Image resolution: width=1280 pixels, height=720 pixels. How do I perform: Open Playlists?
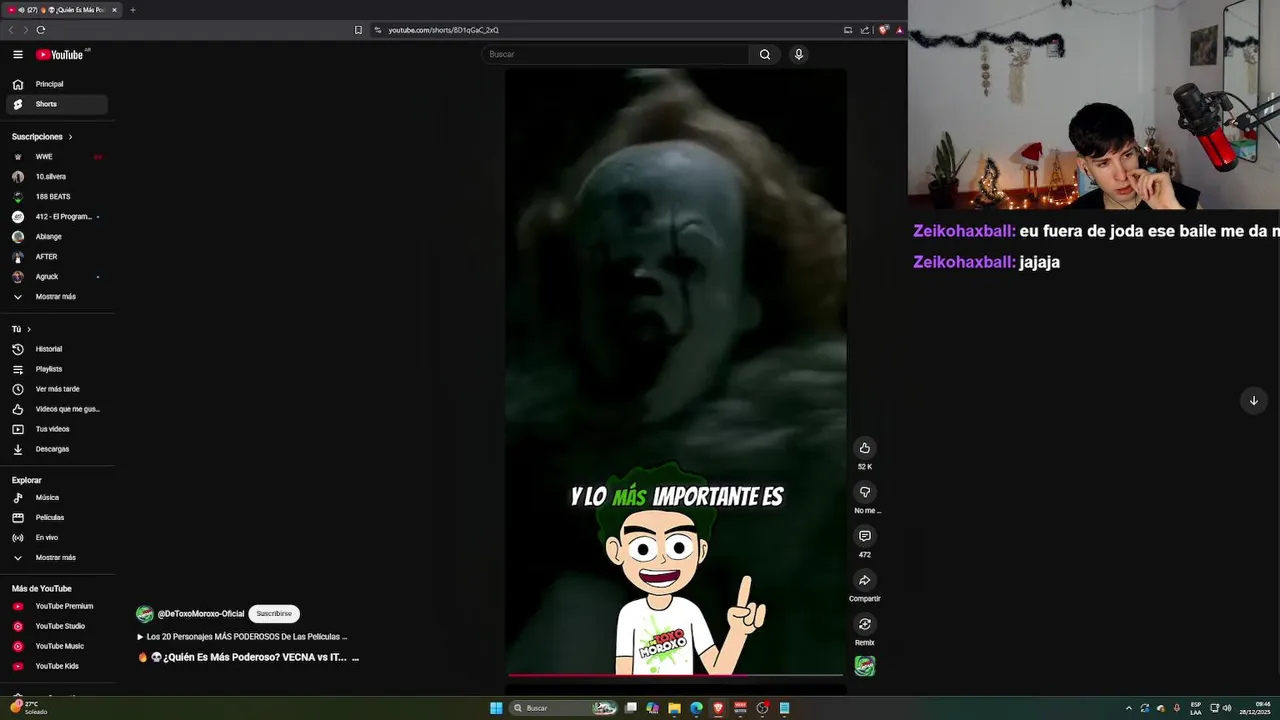57,369
